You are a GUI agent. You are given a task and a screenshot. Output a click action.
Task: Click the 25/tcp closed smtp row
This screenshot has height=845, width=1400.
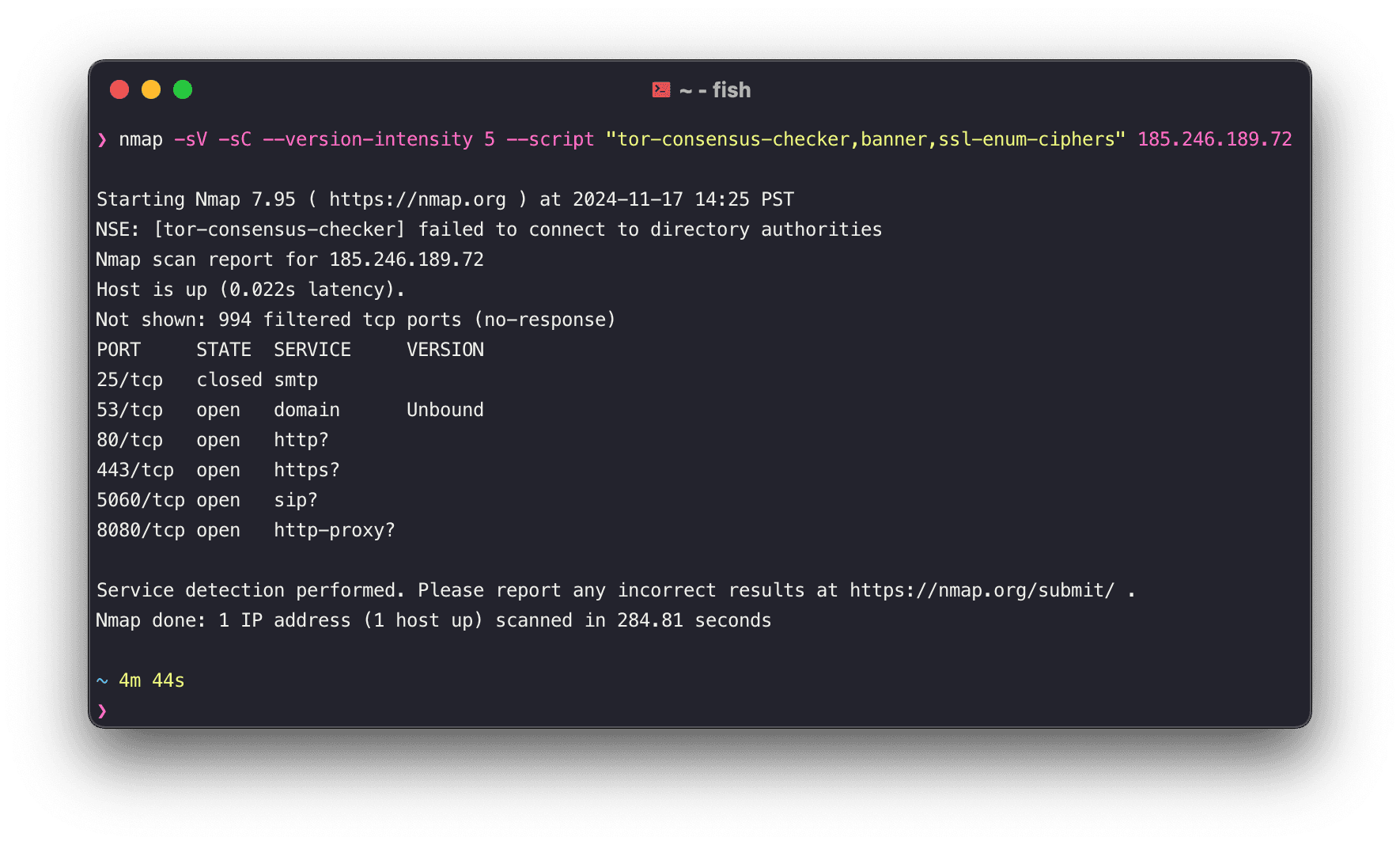click(207, 380)
